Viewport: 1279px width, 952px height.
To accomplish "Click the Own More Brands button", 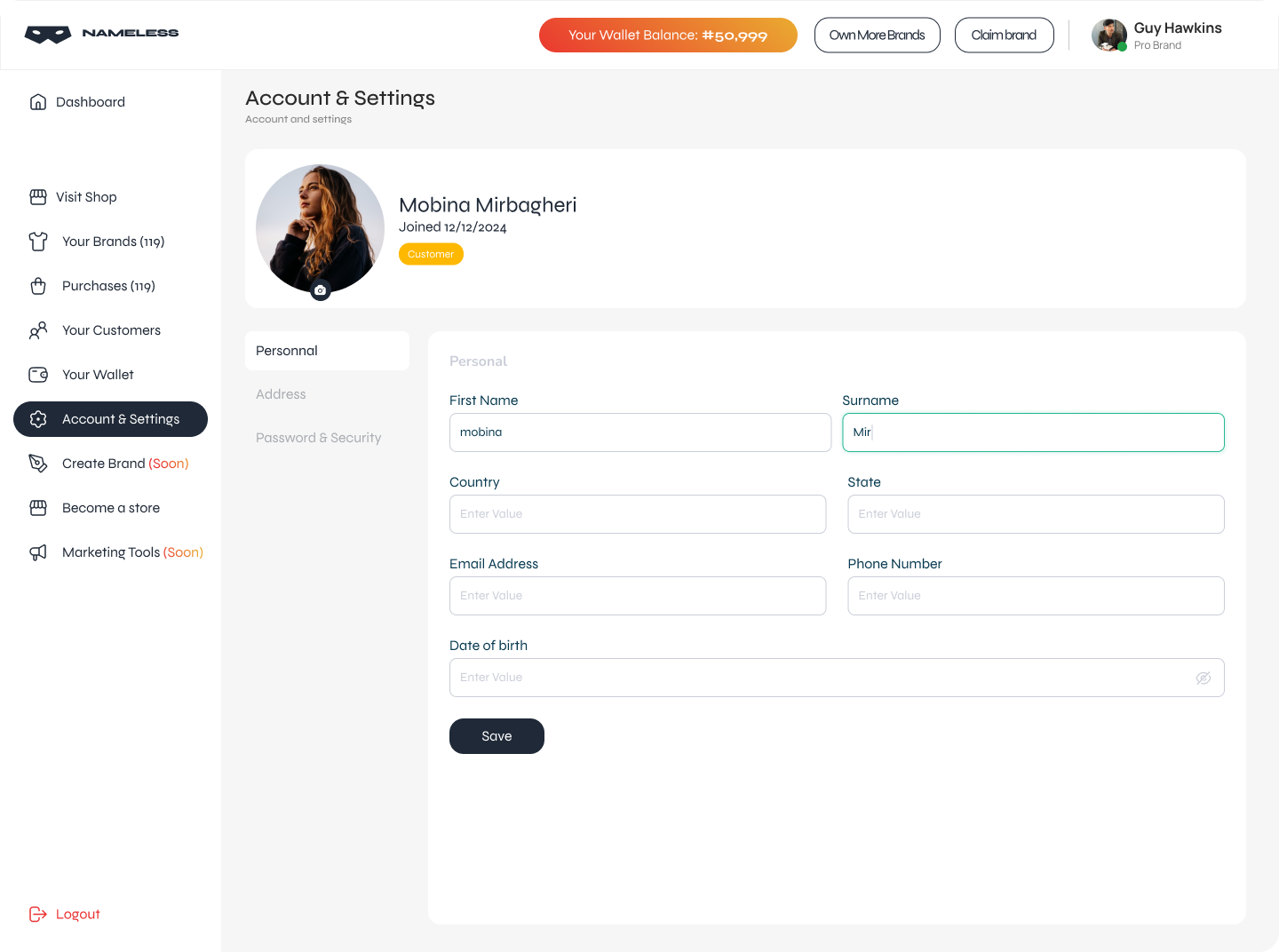I will click(x=877, y=36).
